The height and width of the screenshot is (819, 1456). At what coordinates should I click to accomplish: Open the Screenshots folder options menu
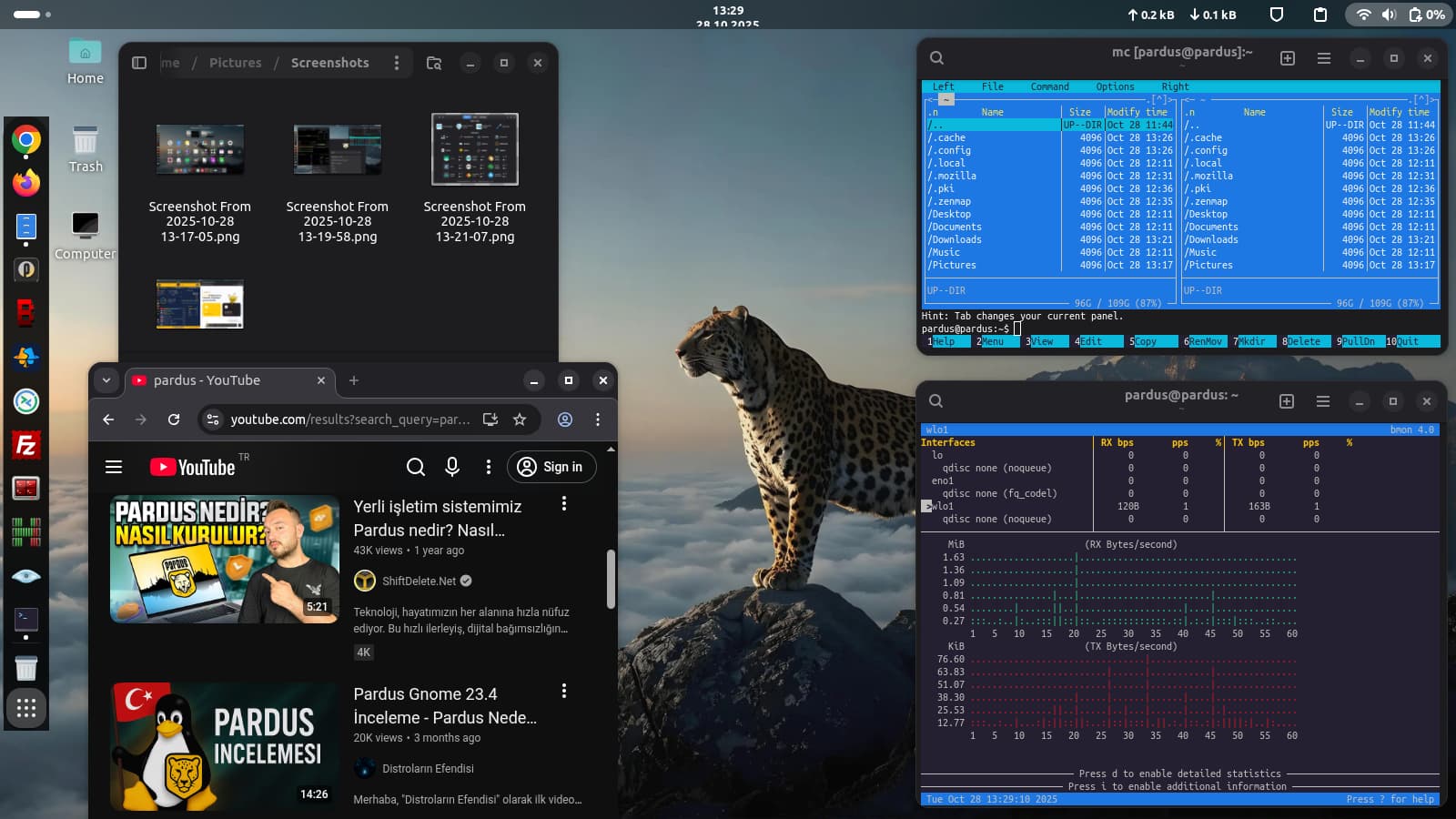click(x=397, y=63)
